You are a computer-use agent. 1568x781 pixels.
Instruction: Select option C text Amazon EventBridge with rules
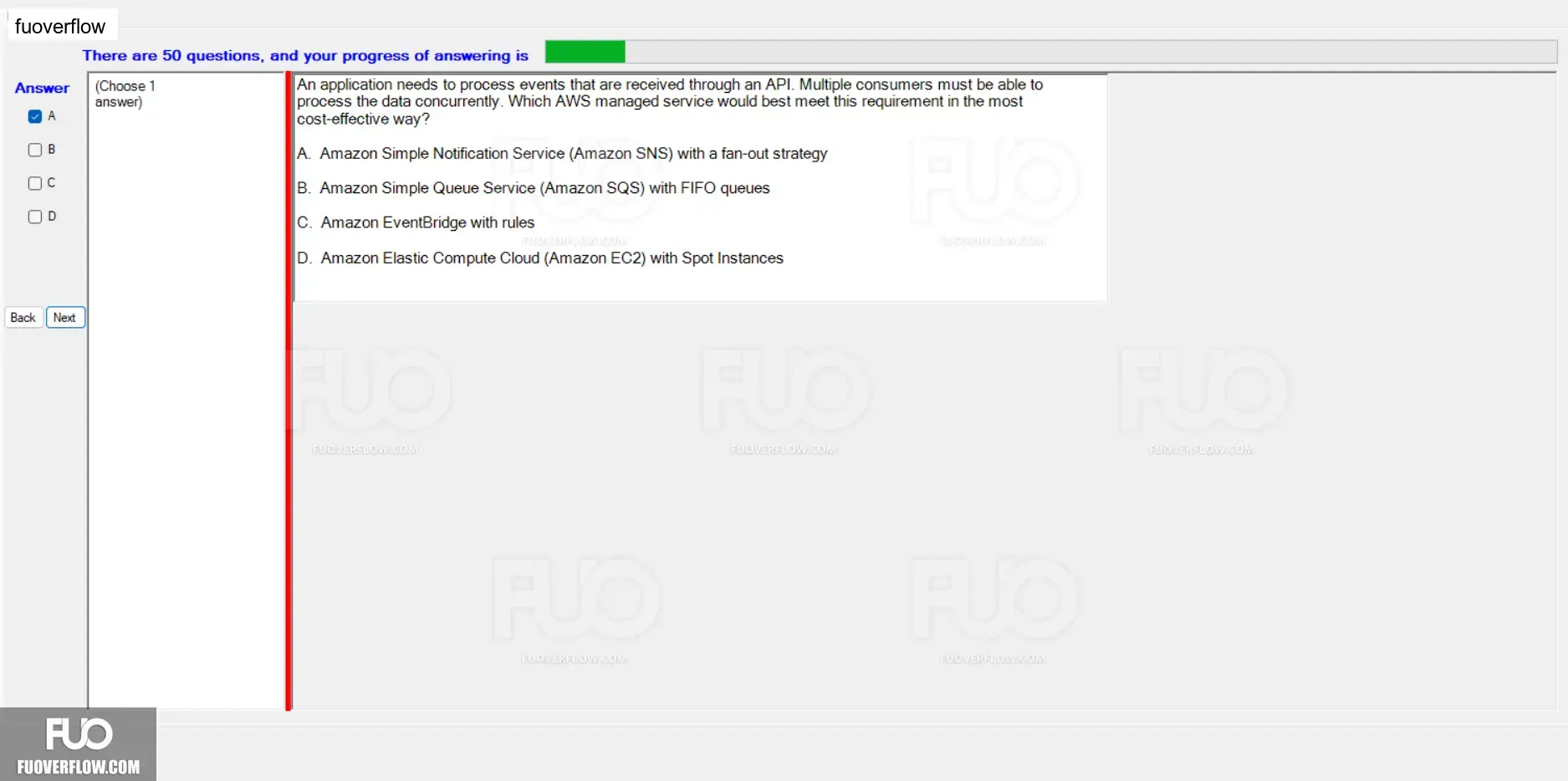click(x=416, y=222)
